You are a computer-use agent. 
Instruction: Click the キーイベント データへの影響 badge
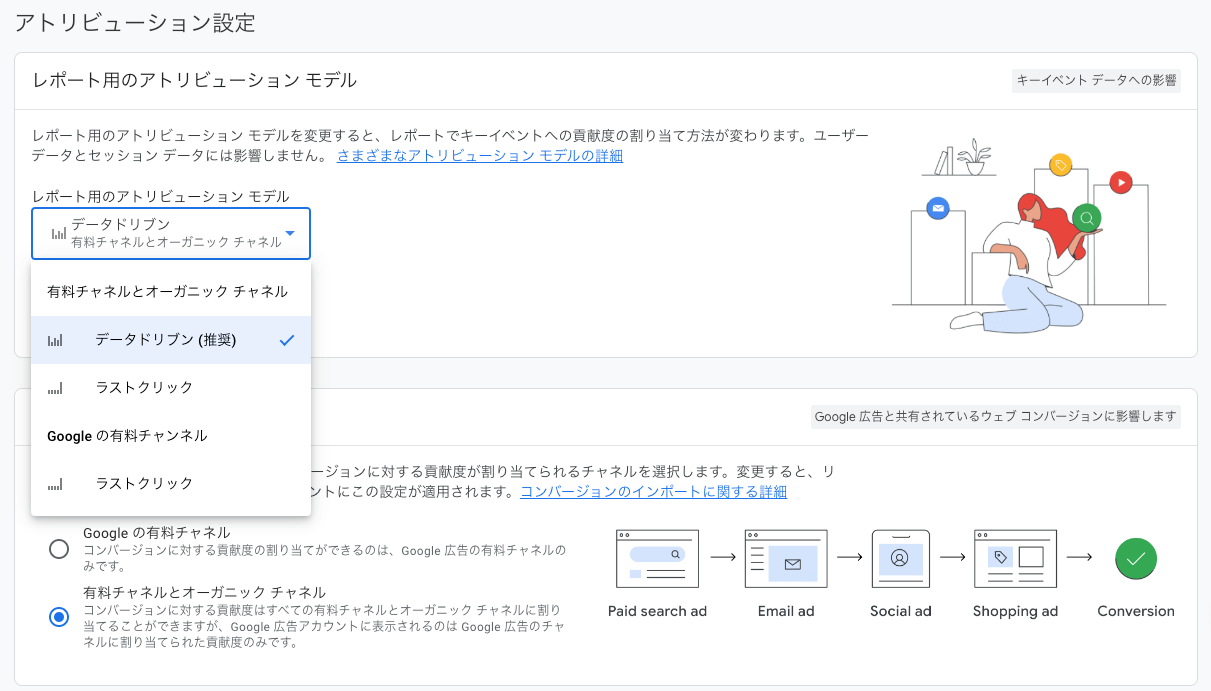pyautogui.click(x=1096, y=80)
